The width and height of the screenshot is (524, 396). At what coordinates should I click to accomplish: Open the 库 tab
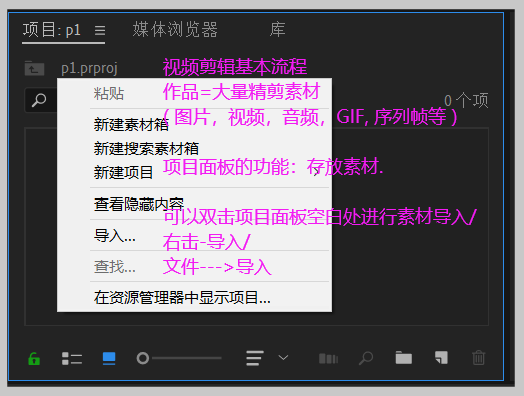[277, 29]
